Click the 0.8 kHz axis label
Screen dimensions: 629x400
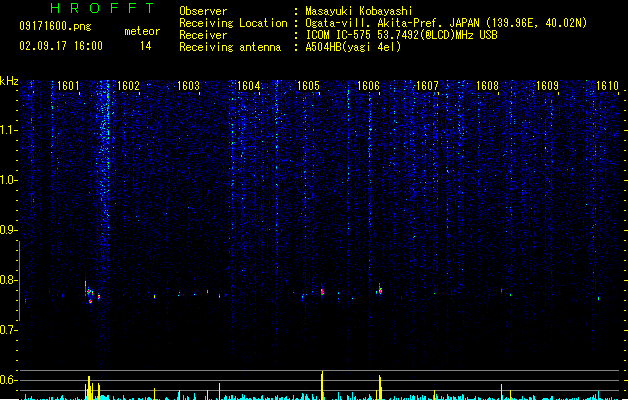[x=8, y=280]
